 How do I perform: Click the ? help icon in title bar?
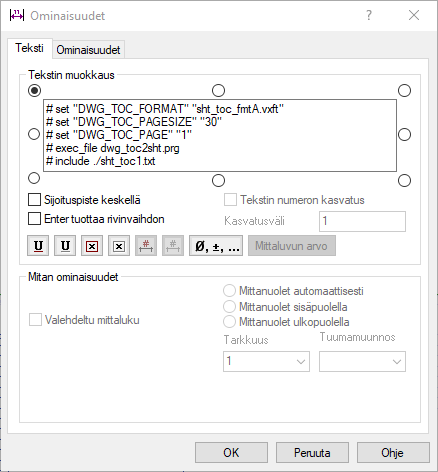(x=369, y=15)
